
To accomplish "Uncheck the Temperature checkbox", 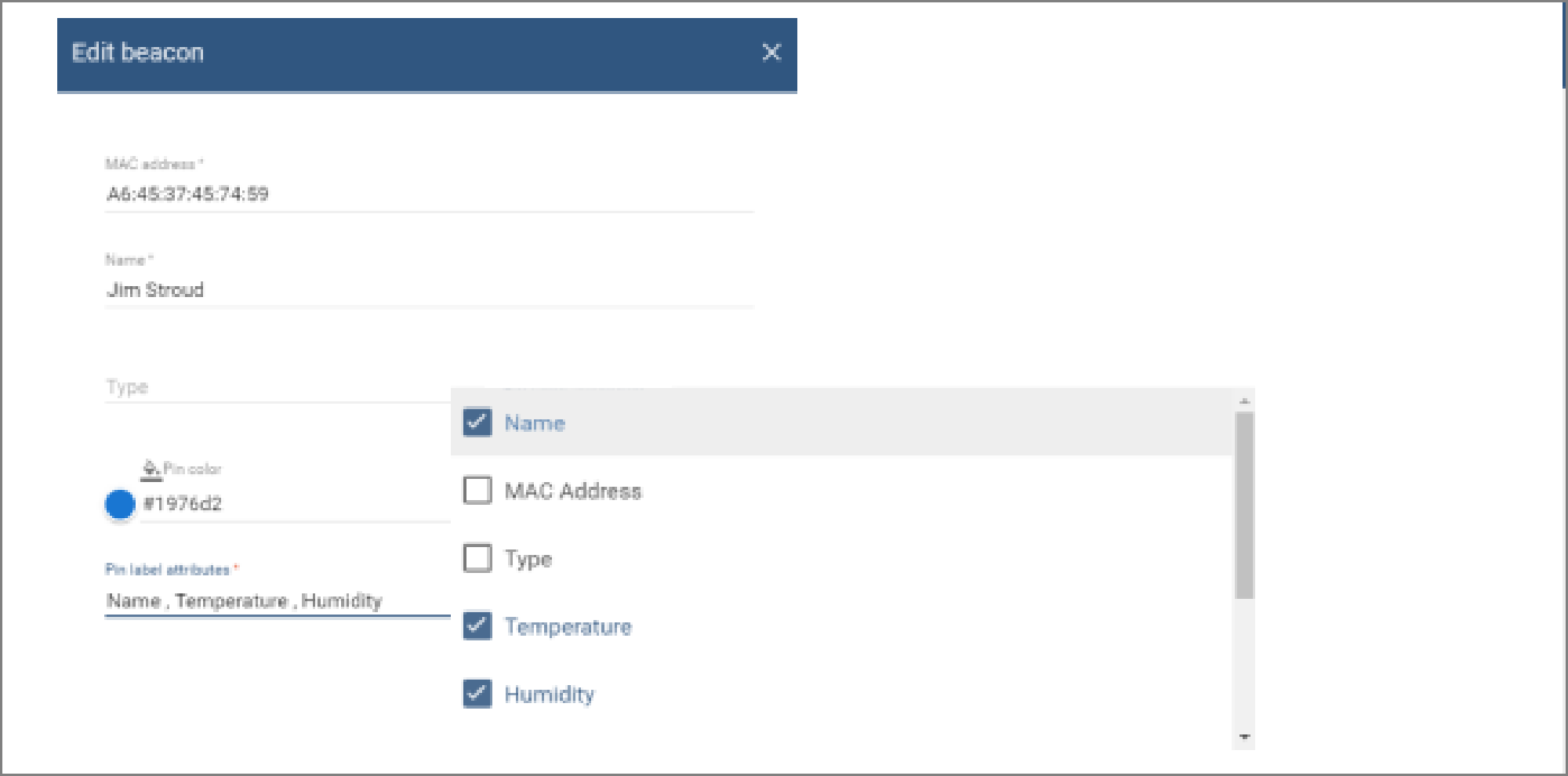I will 477,626.
